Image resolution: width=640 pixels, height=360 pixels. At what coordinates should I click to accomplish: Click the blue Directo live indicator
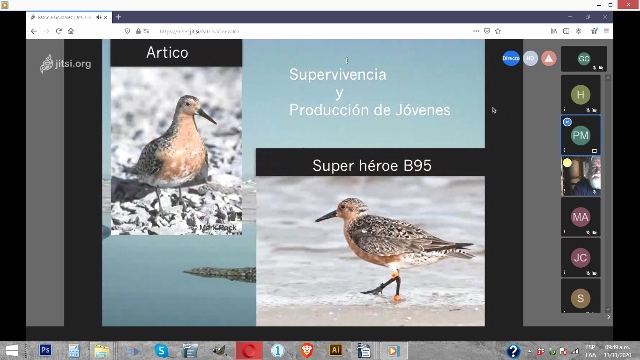click(511, 58)
